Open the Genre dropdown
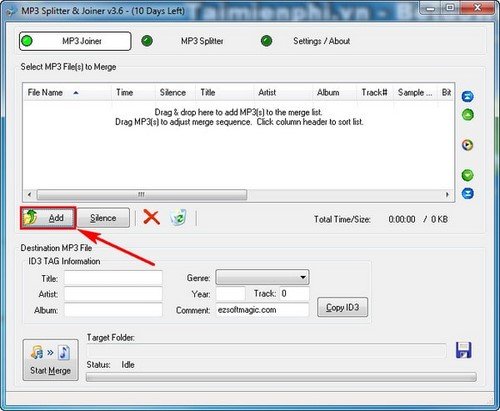Viewport: 500px width, 411px height. [x=262, y=277]
